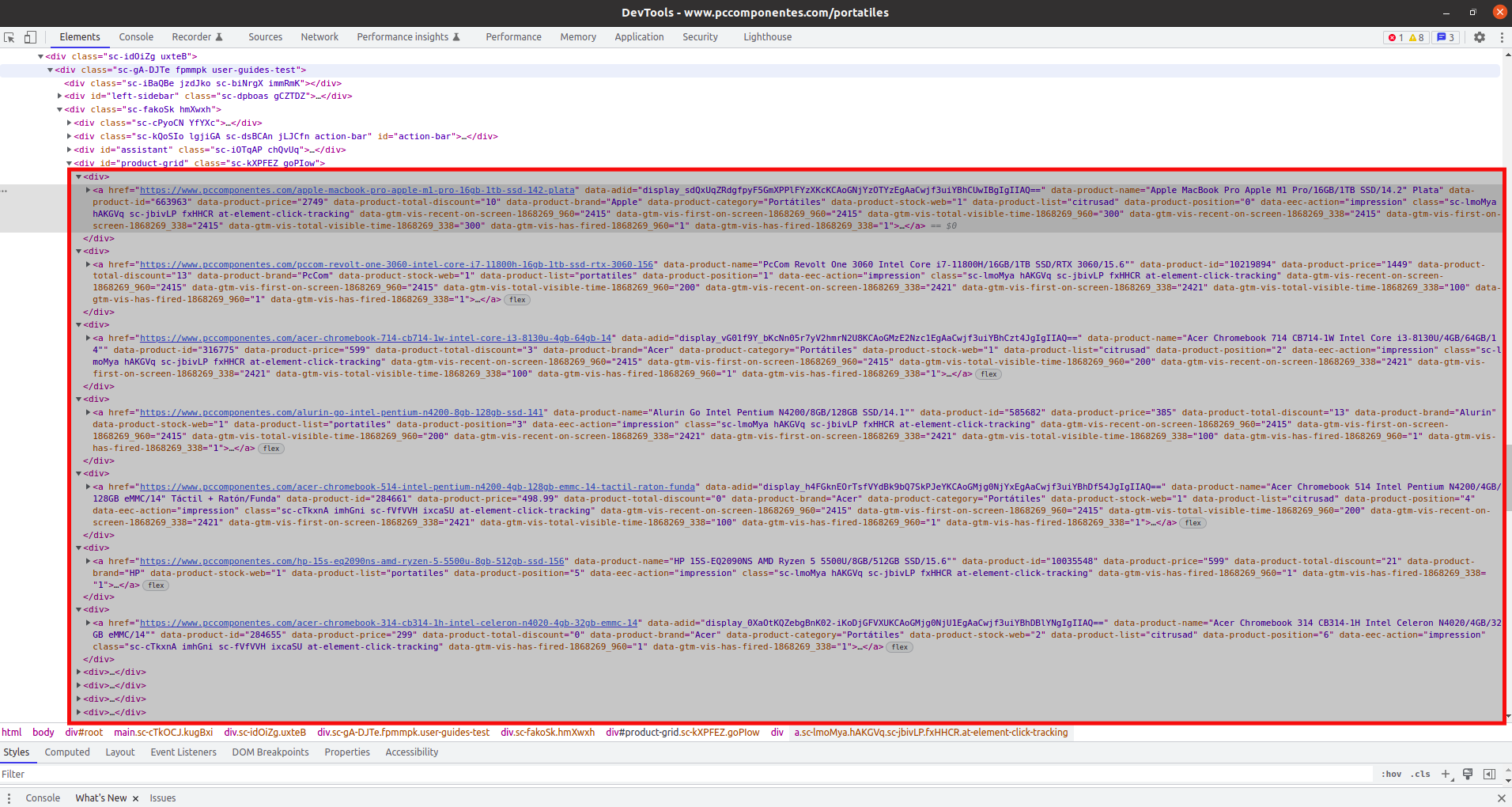Image resolution: width=1512 pixels, height=807 pixels.
Task: Toggle the .cls element classes button
Action: coord(1421,774)
